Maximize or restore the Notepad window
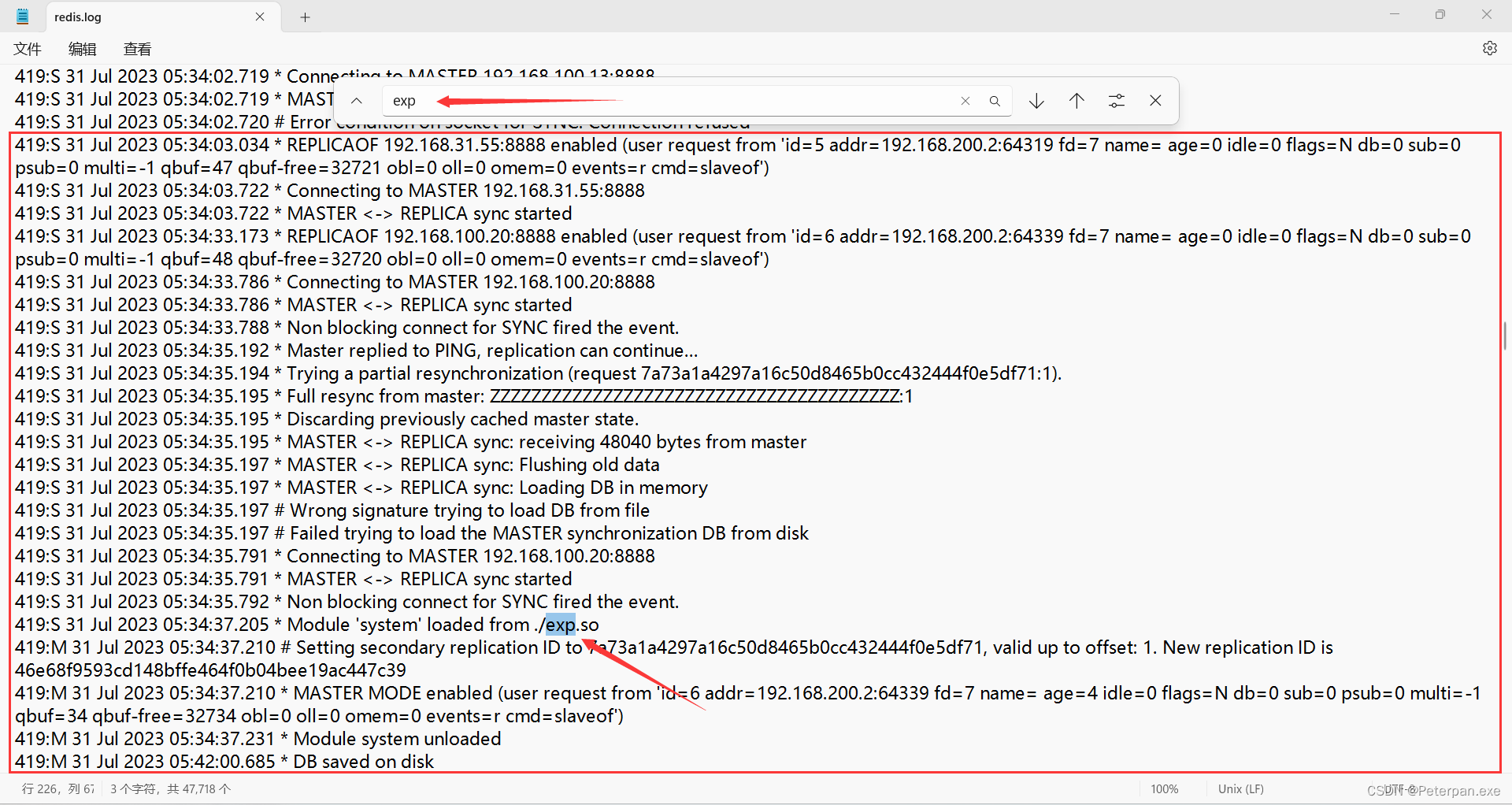 click(x=1440, y=14)
